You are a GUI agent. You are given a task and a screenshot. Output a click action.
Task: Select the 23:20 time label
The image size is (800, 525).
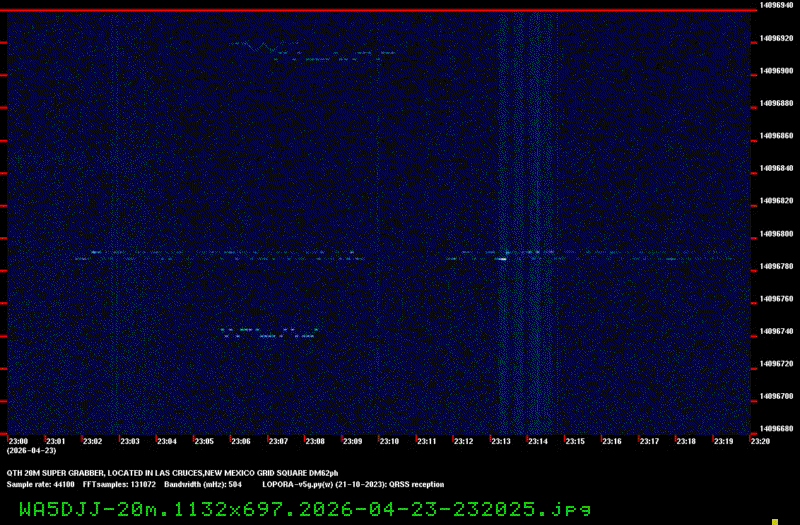click(x=759, y=441)
